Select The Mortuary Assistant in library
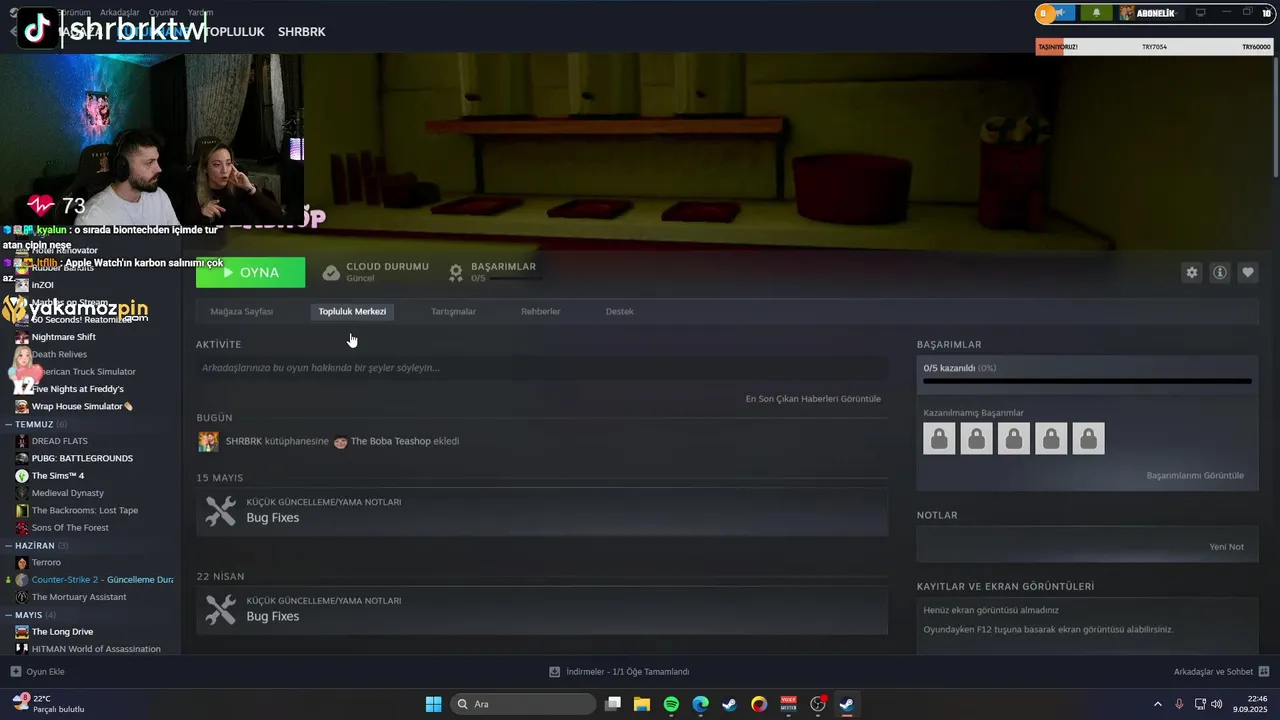The height and width of the screenshot is (720, 1280). (x=79, y=597)
